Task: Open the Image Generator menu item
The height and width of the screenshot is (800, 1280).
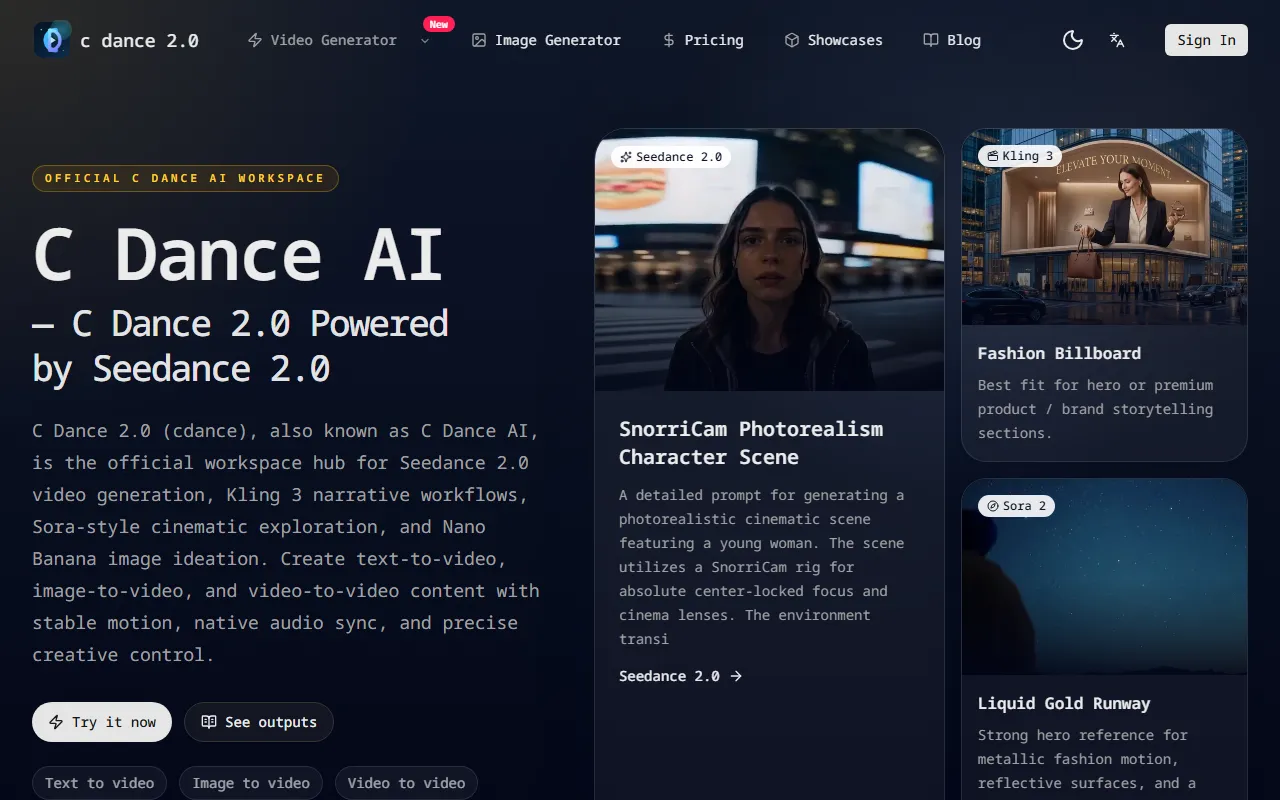Action: [546, 40]
